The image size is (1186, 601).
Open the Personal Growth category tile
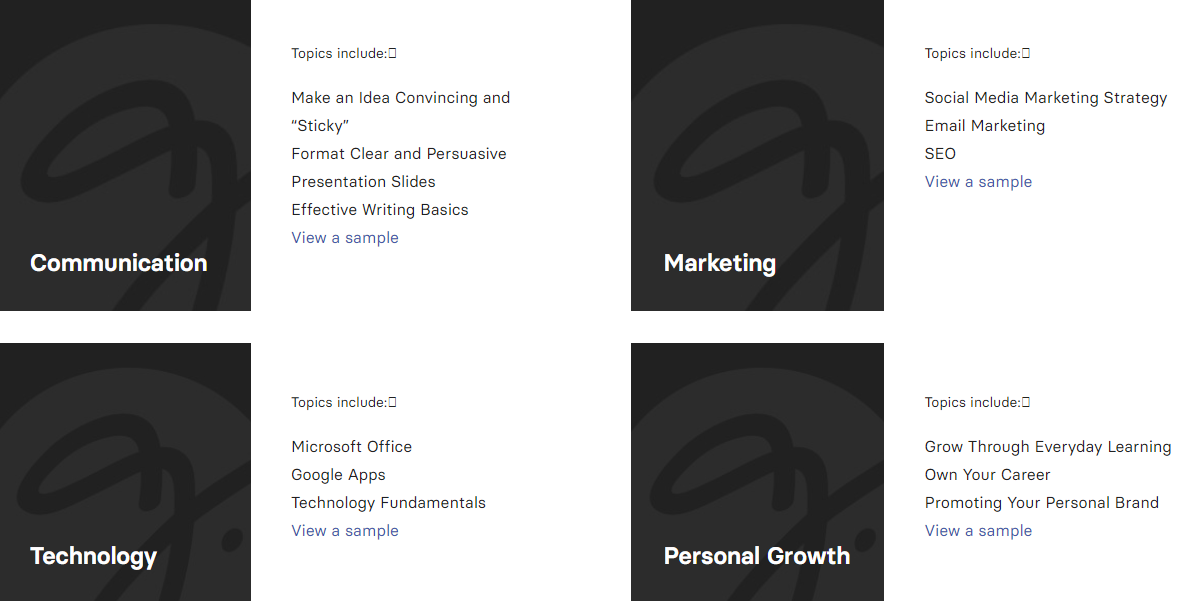click(757, 472)
